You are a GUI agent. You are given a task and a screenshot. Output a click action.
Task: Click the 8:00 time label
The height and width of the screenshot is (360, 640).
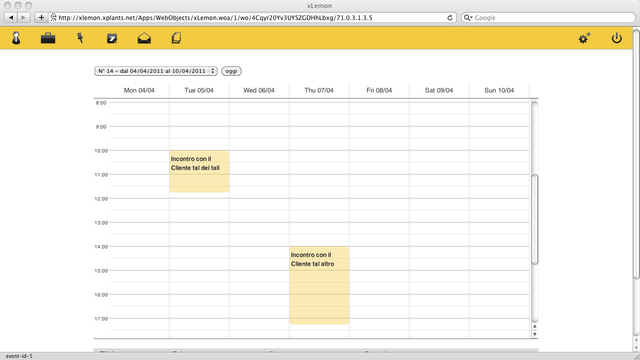pos(101,103)
